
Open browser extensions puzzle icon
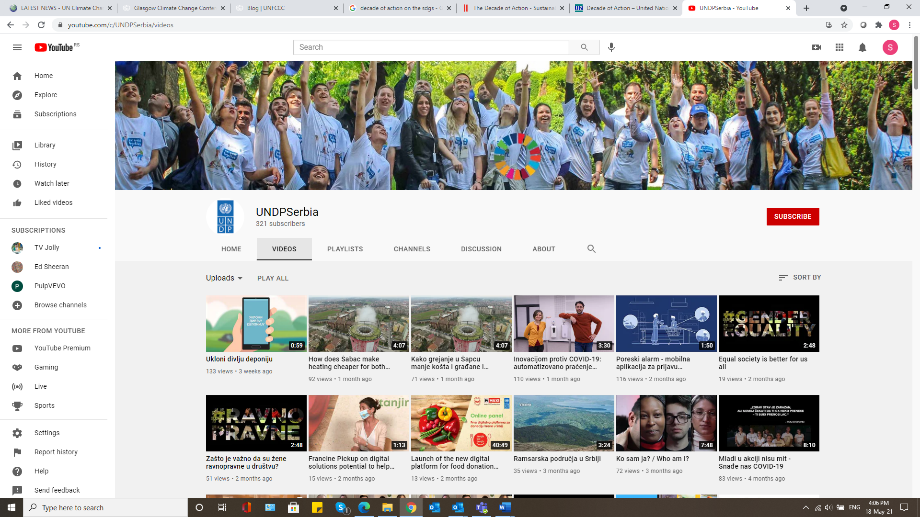tap(878, 25)
